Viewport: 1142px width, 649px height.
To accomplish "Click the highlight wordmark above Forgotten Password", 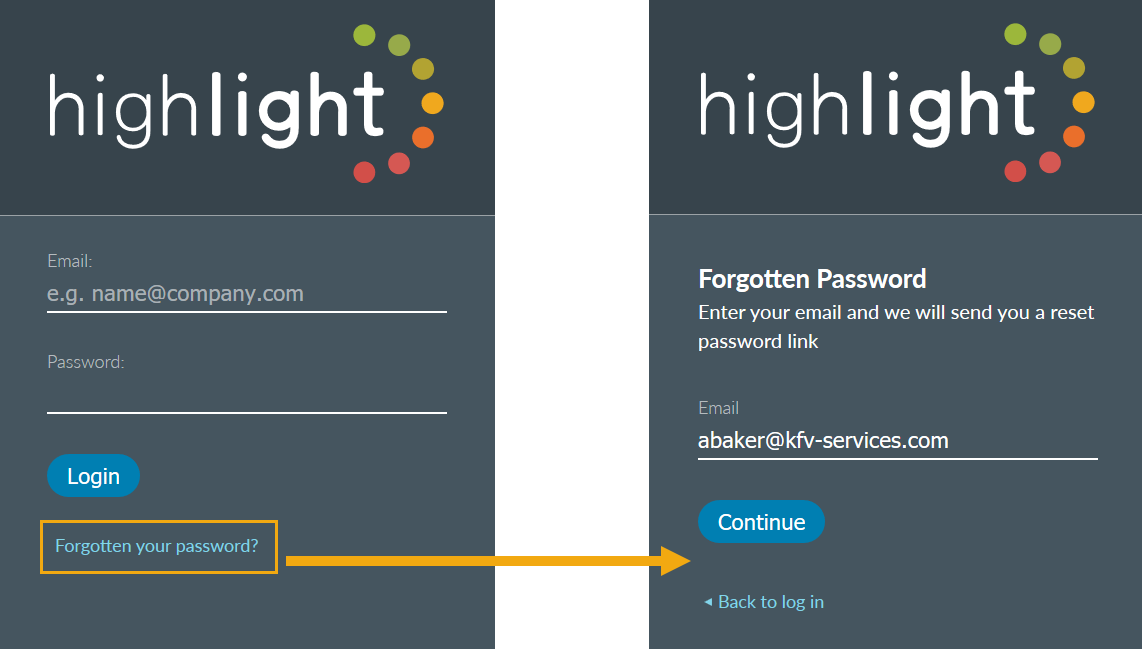I will pyautogui.click(x=867, y=105).
